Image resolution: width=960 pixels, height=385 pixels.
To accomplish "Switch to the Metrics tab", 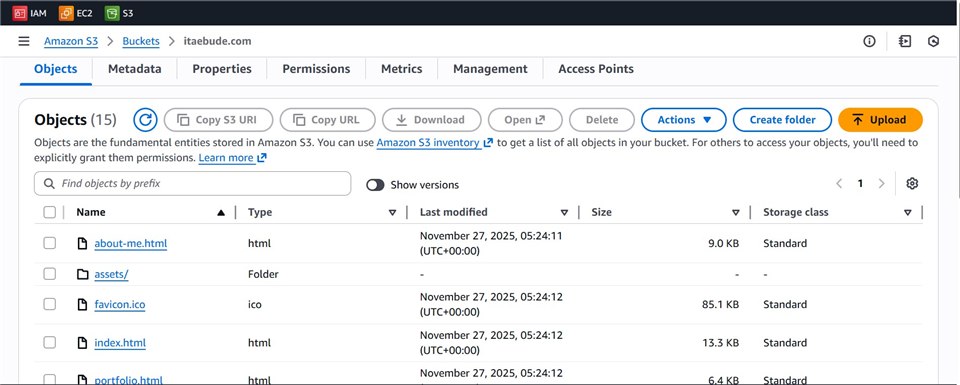I will (x=402, y=69).
